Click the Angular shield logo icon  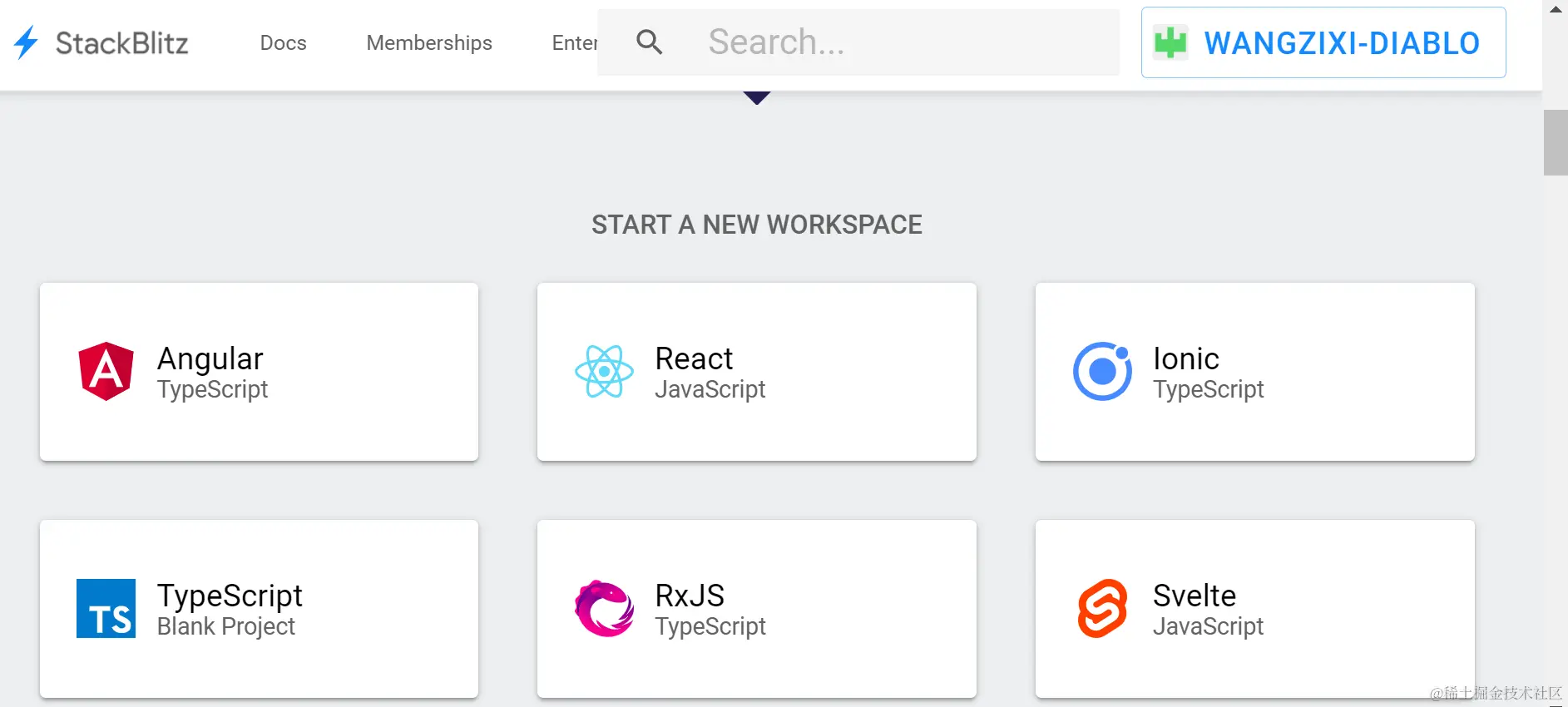pos(106,371)
